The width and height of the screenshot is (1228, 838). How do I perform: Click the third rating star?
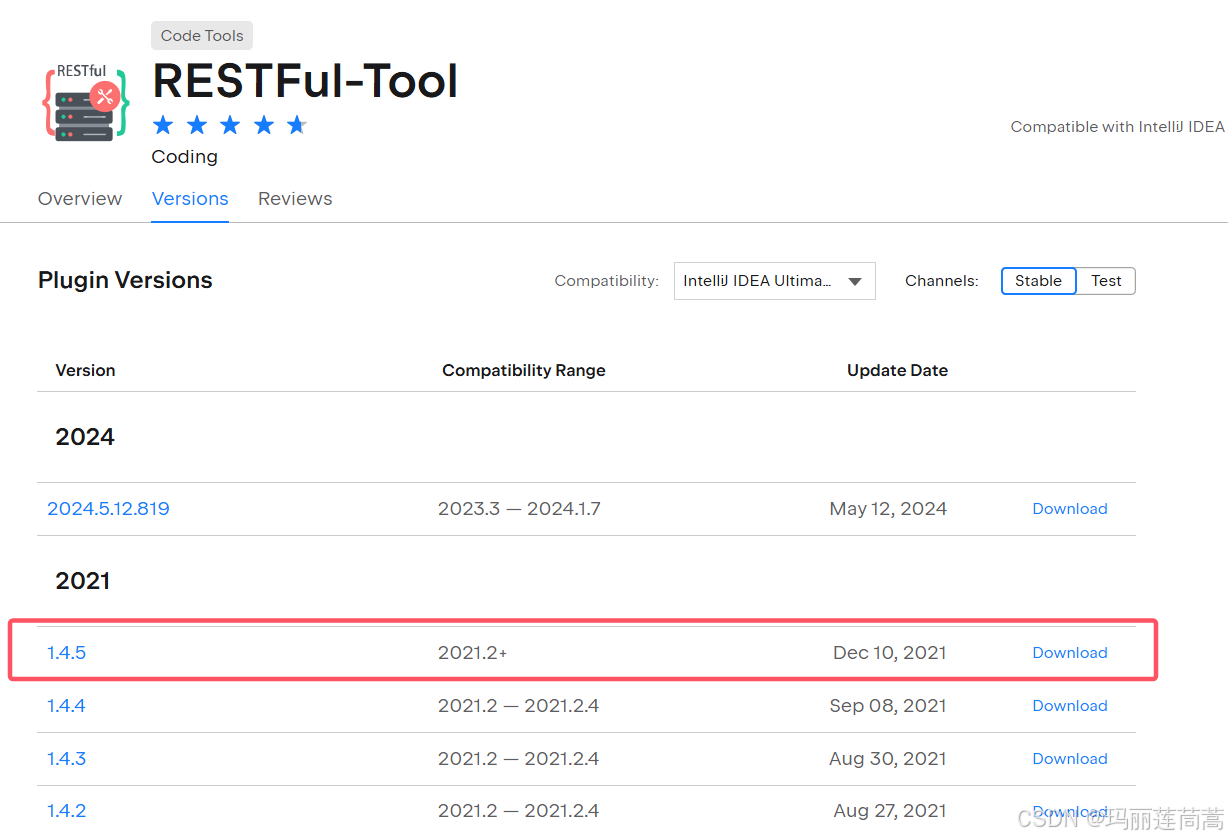229,124
